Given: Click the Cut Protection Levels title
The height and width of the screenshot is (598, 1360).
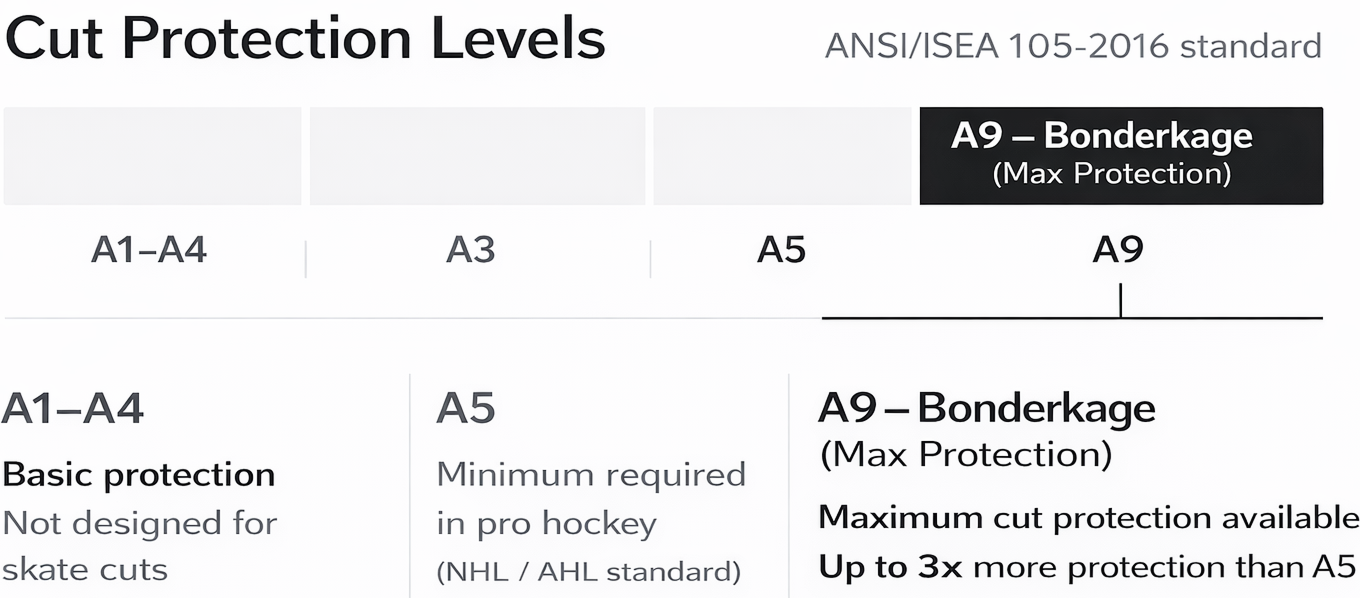Looking at the screenshot, I should pos(305,40).
